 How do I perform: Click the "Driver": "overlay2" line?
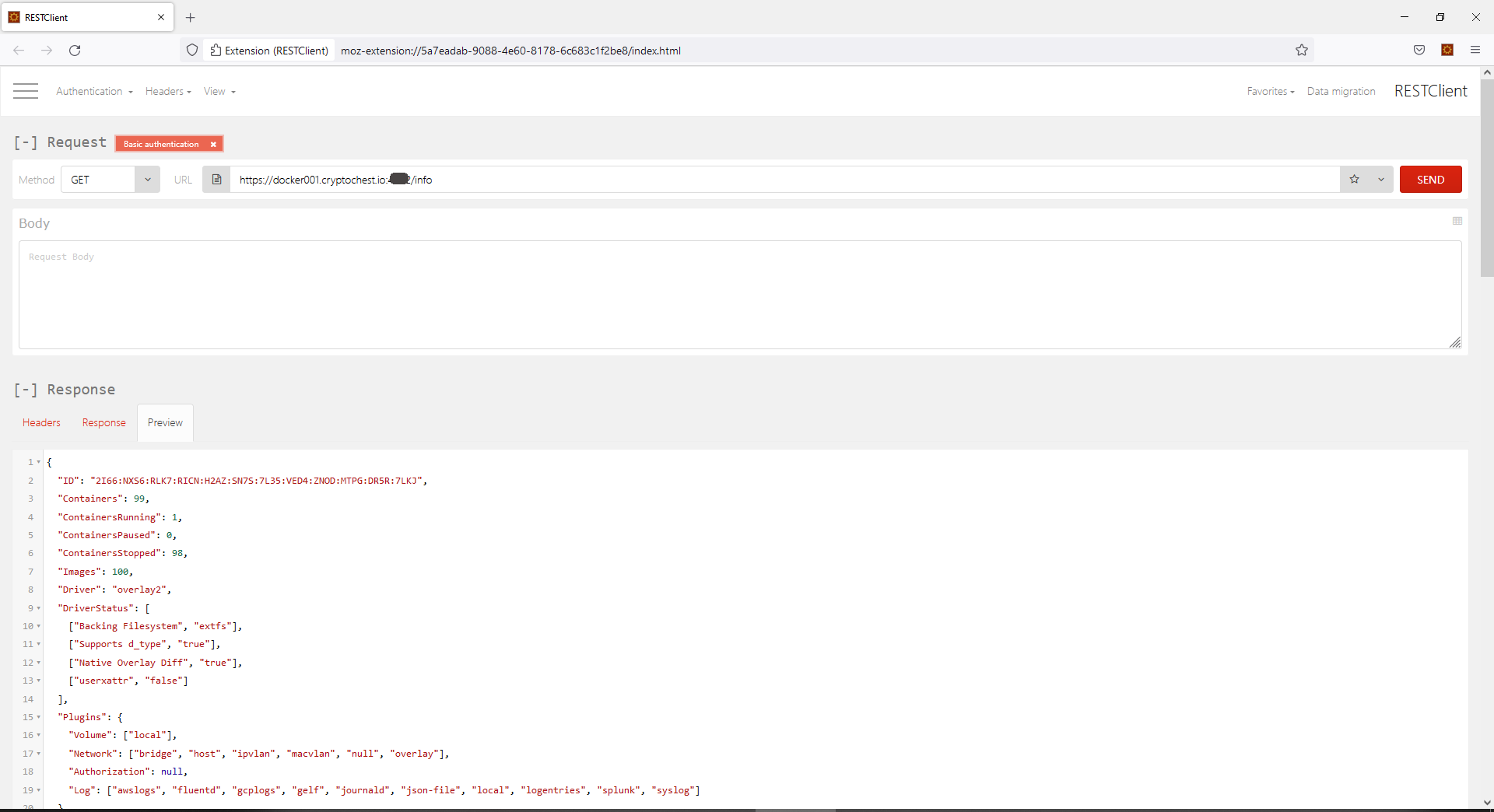pos(114,590)
